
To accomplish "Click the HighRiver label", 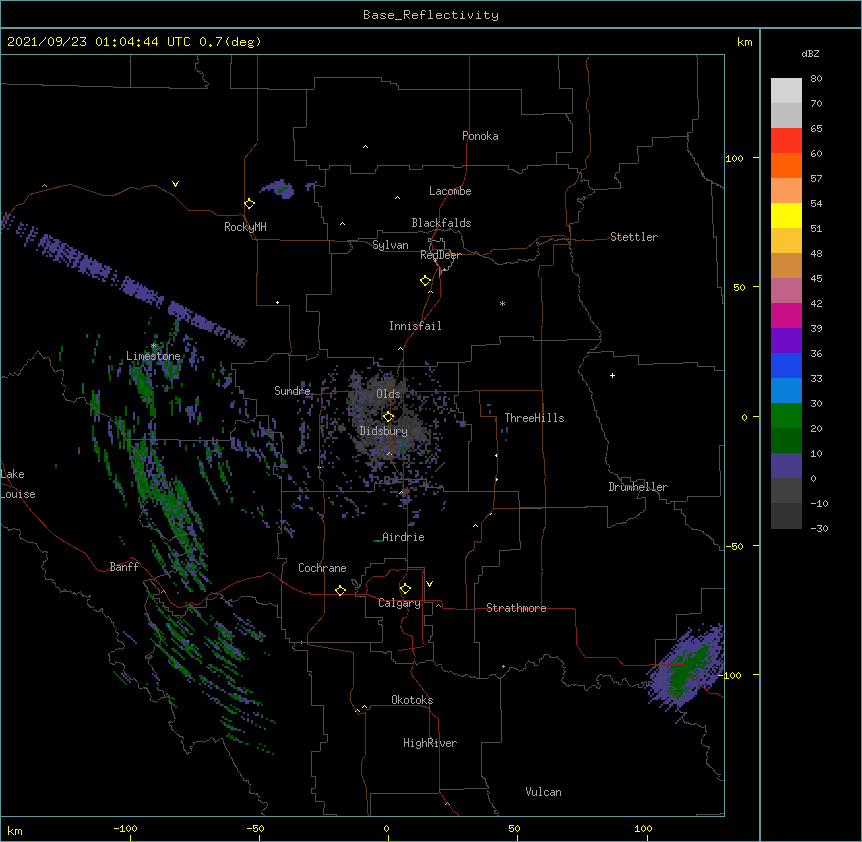I will point(430,743).
